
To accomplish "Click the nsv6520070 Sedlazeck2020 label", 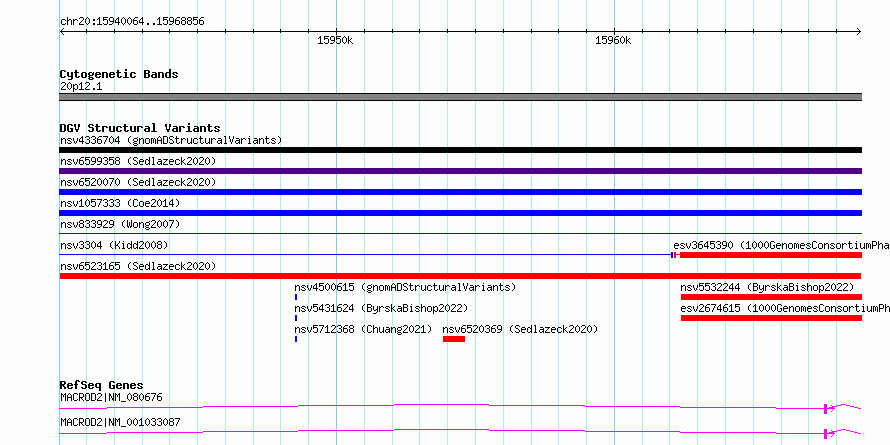I will (x=138, y=182).
